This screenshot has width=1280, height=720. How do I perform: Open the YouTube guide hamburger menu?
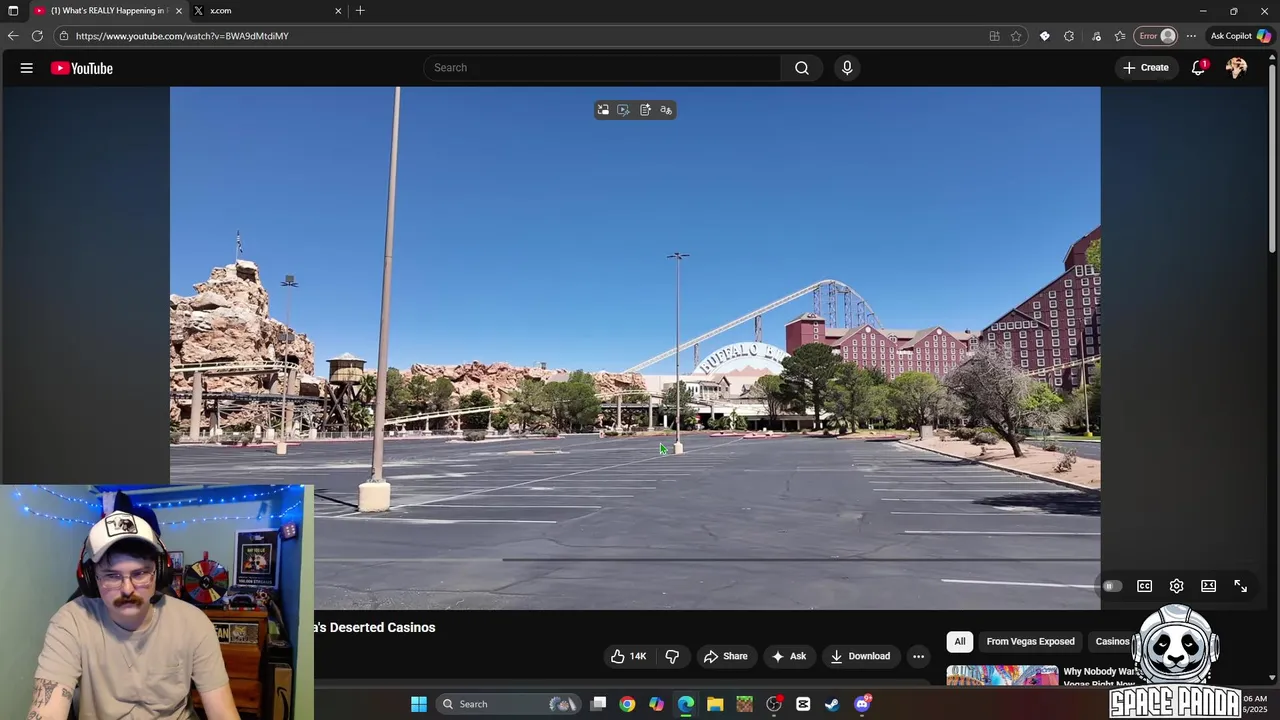(27, 68)
